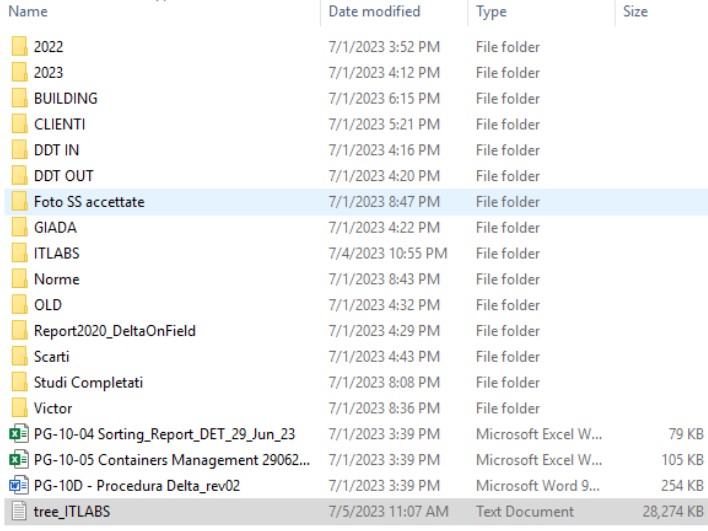Click the 2022 folder icon
Image resolution: width=708 pixels, height=531 pixels.
coord(18,47)
